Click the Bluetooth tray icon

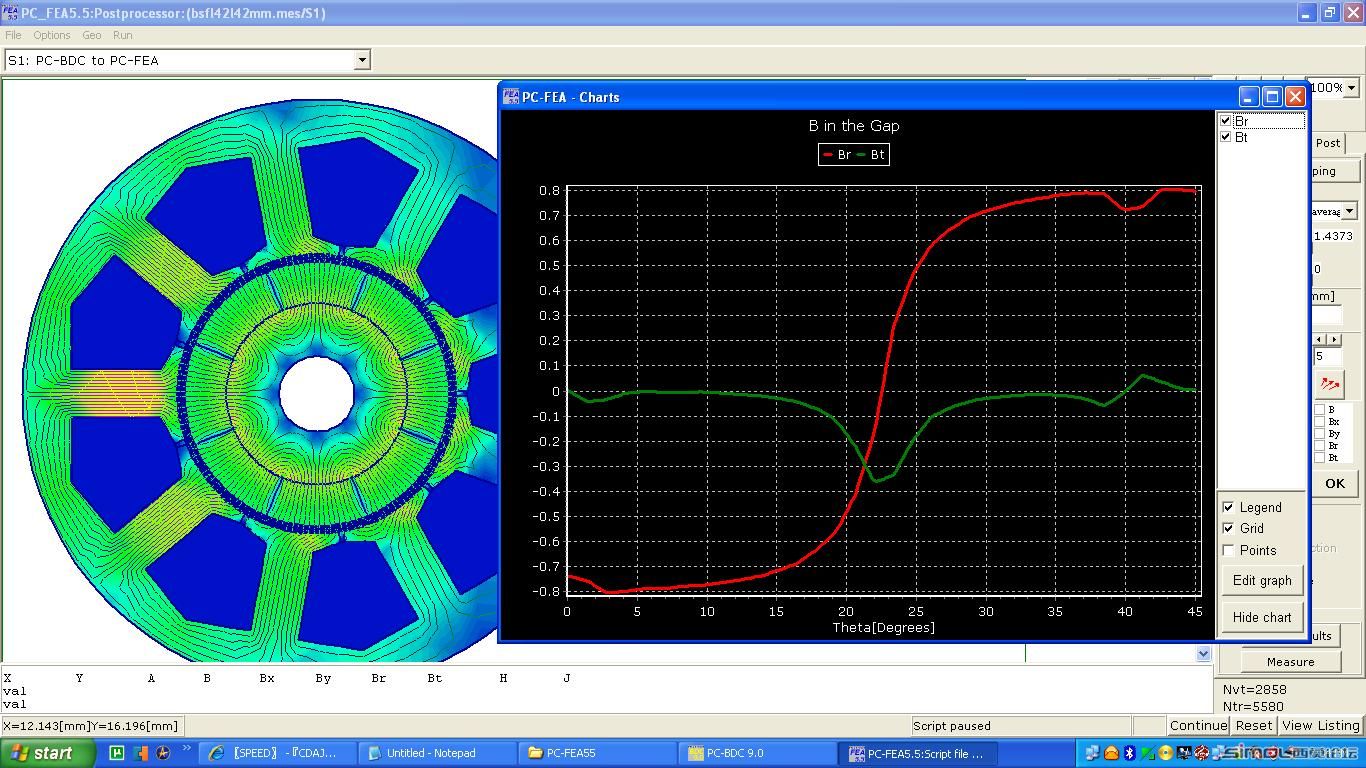click(1129, 753)
